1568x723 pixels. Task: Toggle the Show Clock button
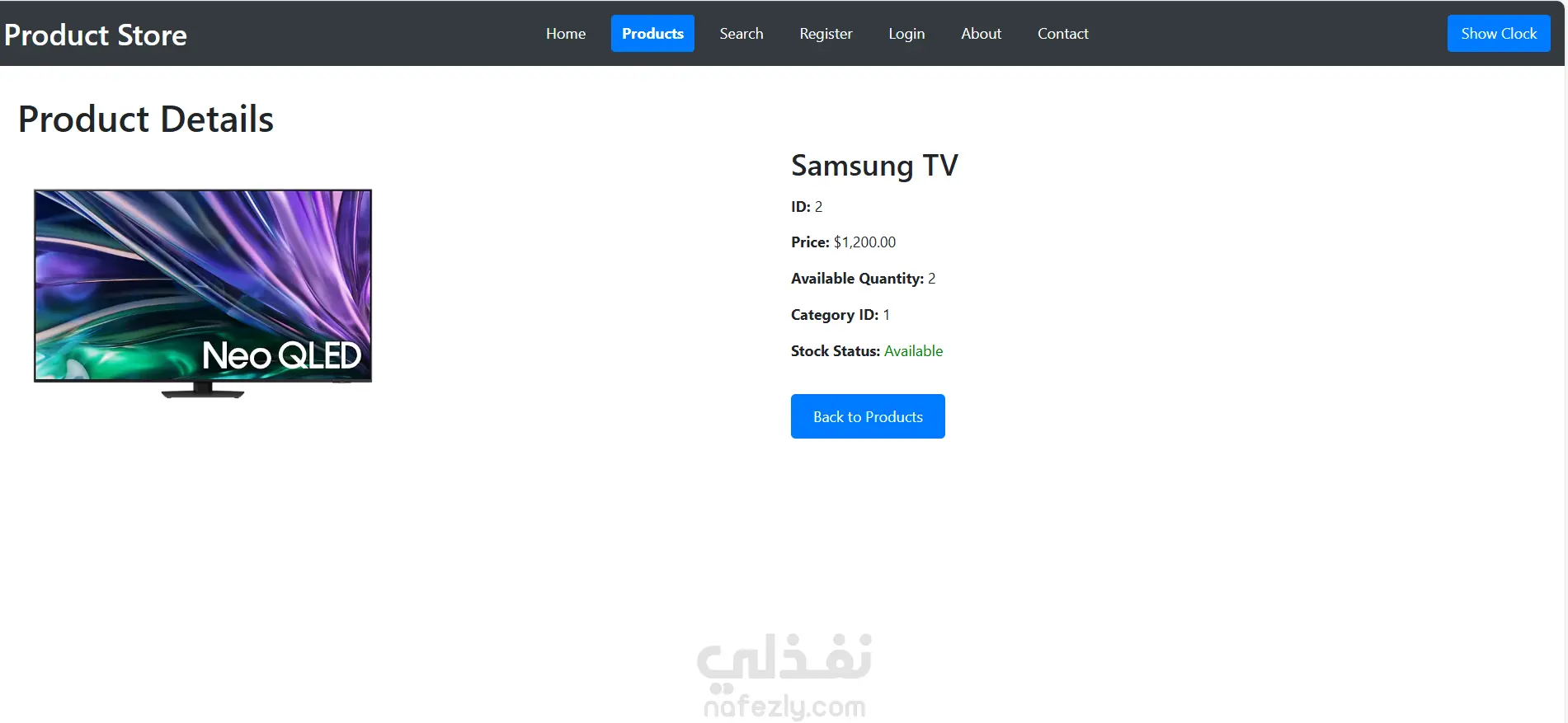click(1499, 34)
